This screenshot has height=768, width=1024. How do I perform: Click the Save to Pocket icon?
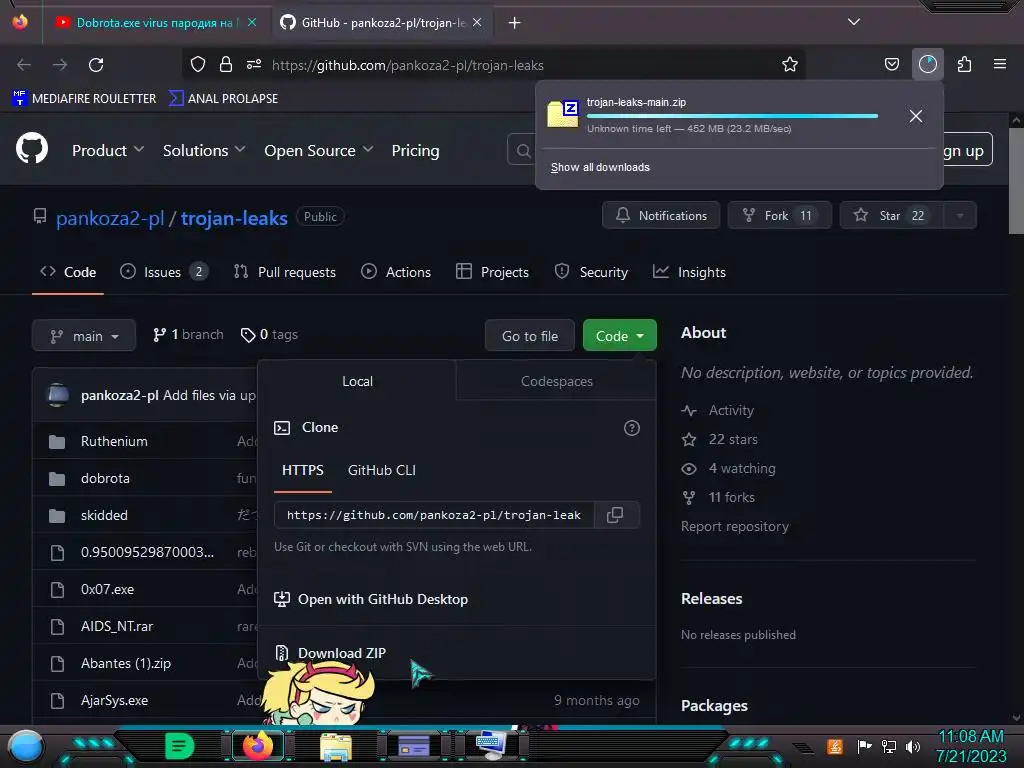point(891,64)
